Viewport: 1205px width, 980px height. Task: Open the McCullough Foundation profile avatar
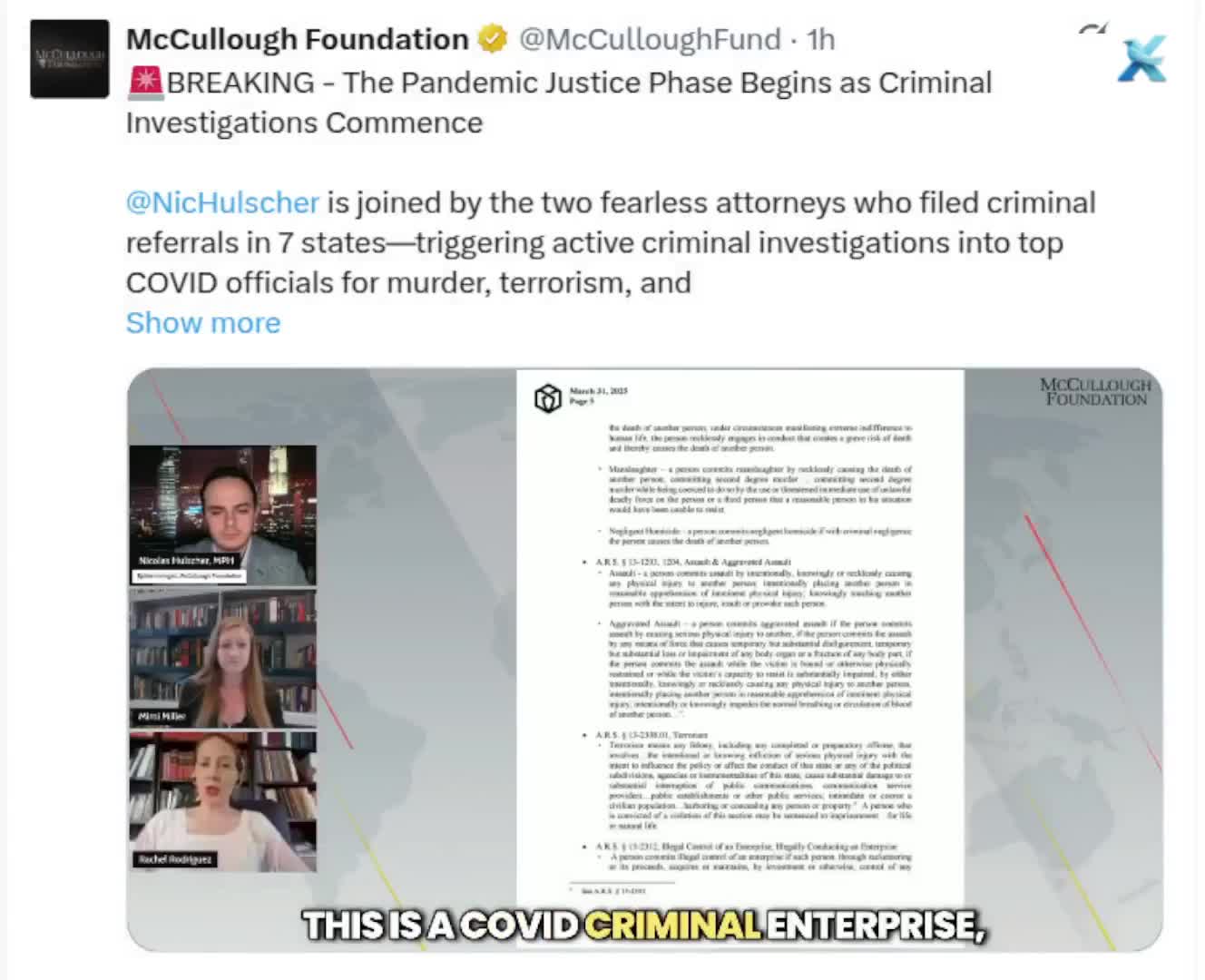pyautogui.click(x=70, y=58)
